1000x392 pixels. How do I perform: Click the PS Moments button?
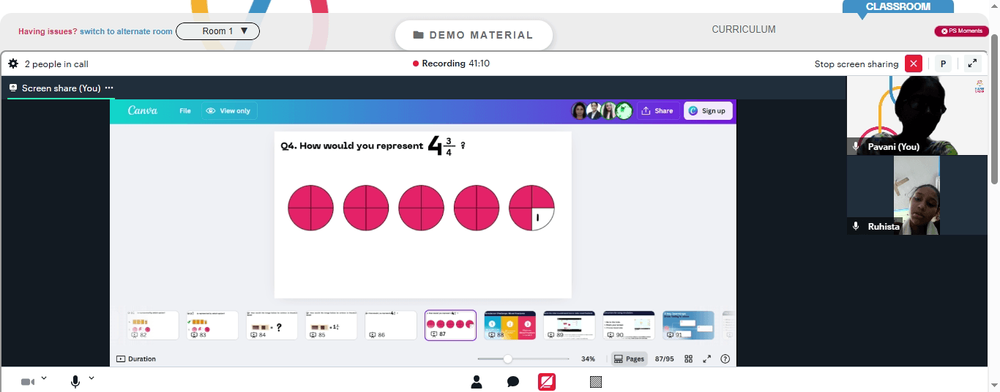[x=961, y=31]
